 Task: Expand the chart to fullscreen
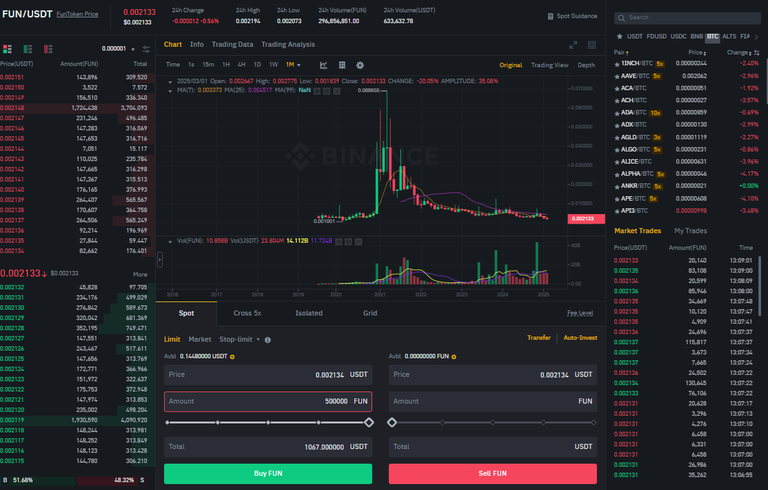pyautogui.click(x=573, y=45)
